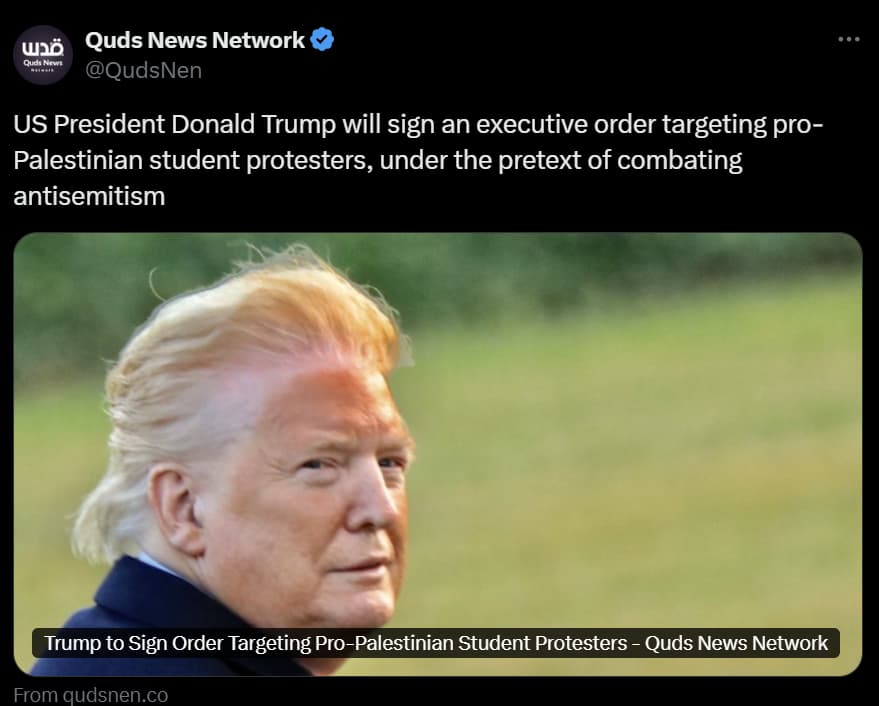Click 'Quds News Network' at end of caption

pyautogui.click(x=737, y=643)
